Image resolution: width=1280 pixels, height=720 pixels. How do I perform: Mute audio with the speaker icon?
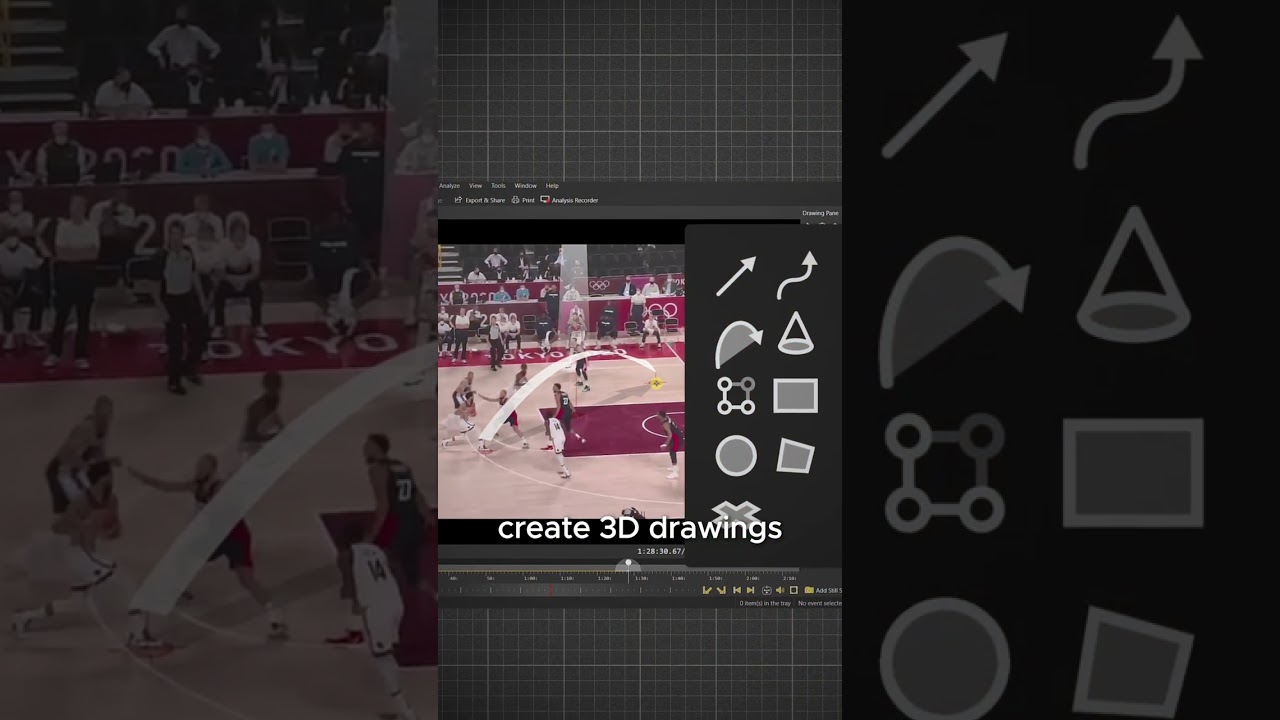780,590
